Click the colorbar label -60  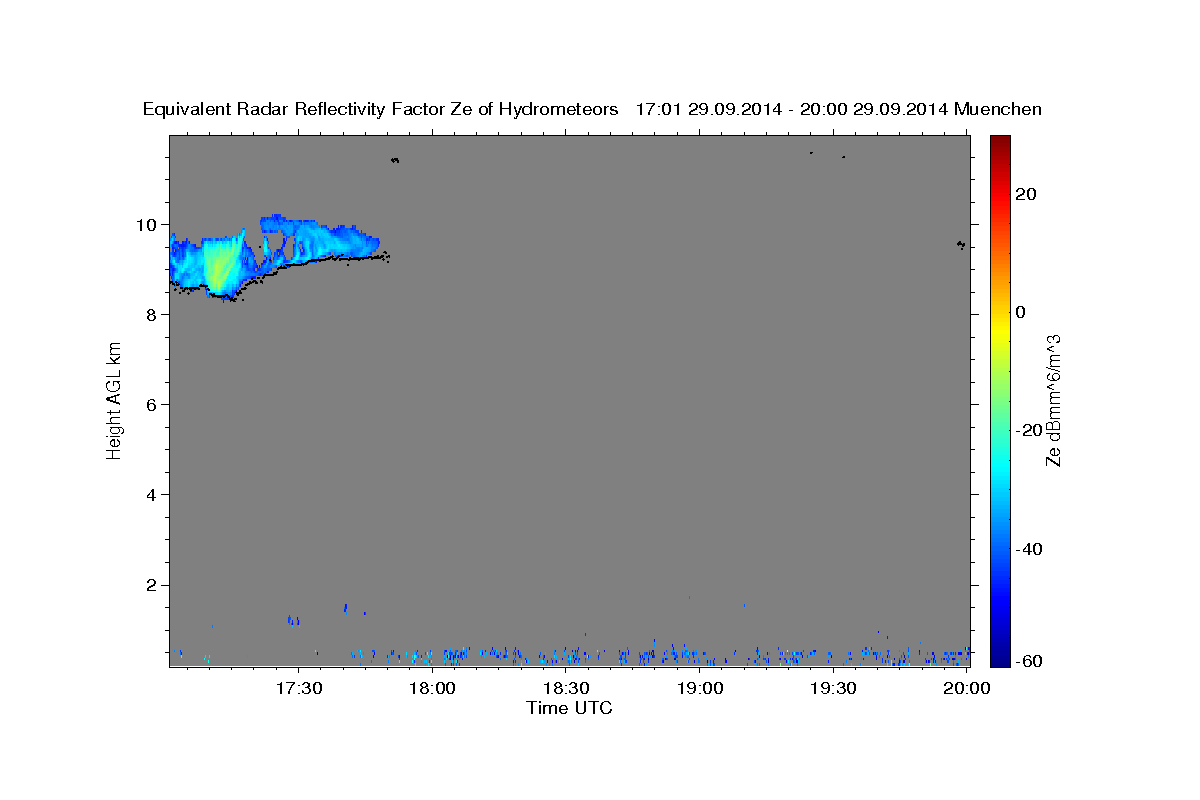coord(1029,661)
